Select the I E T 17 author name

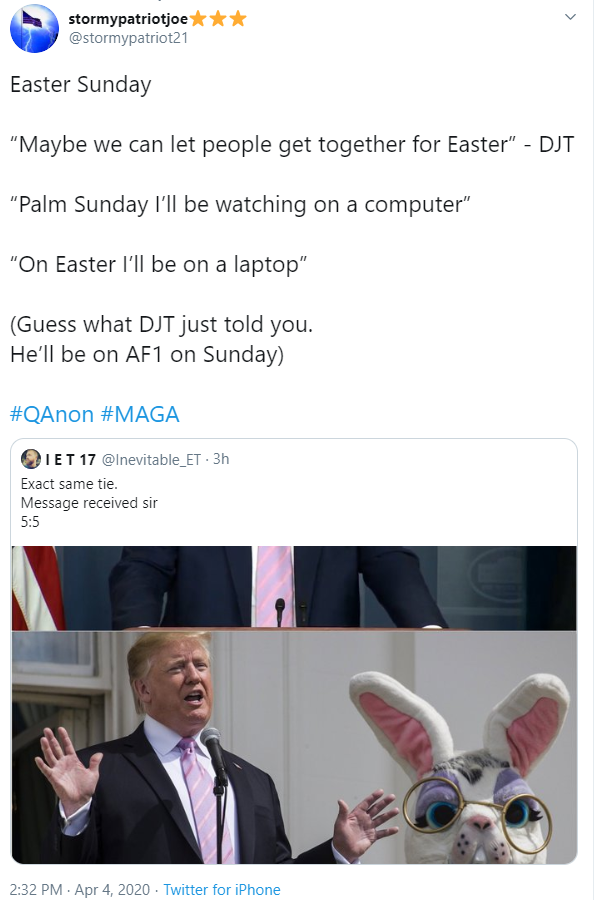pos(70,459)
